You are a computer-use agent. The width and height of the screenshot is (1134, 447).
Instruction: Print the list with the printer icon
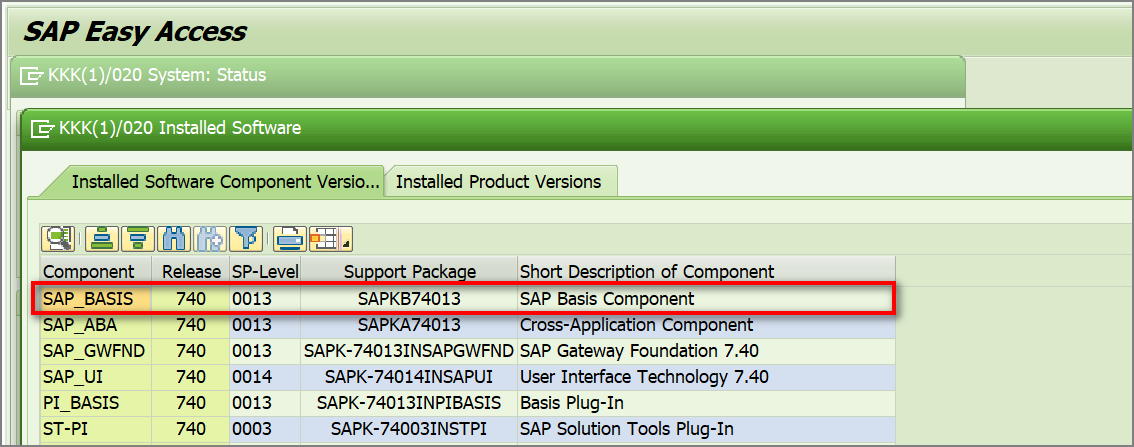288,239
